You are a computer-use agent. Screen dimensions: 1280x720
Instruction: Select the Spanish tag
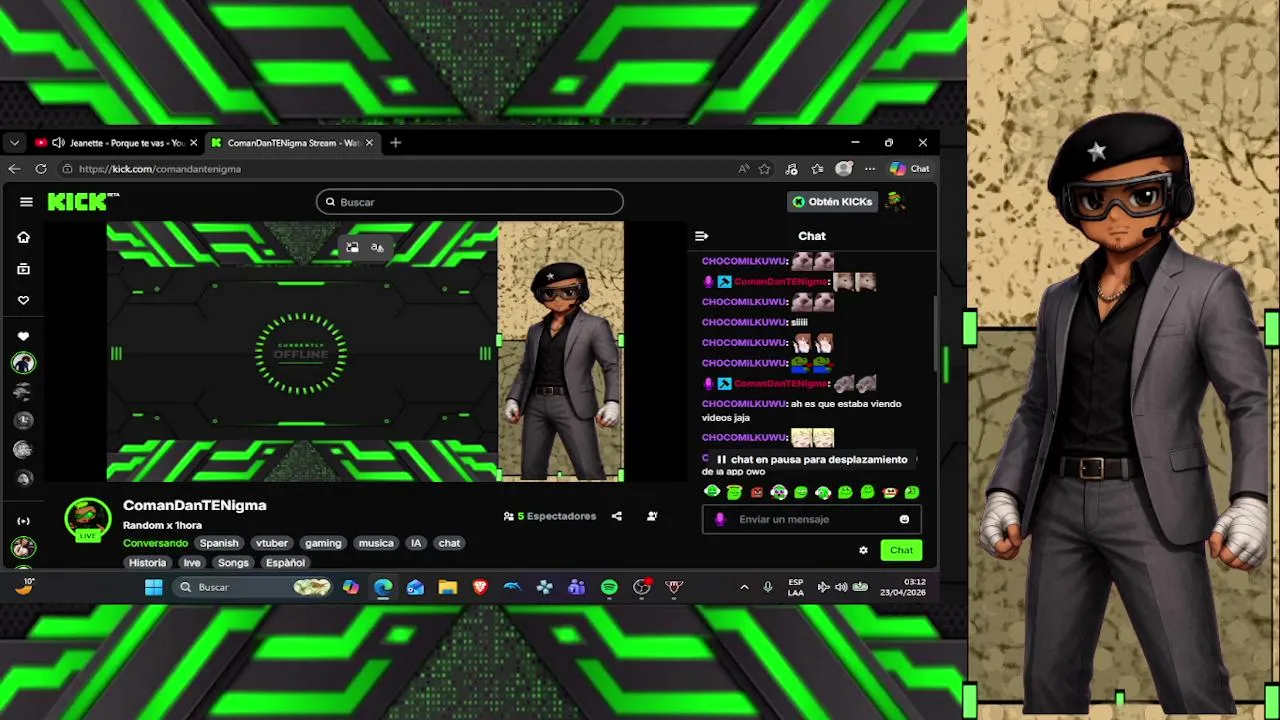tap(219, 543)
